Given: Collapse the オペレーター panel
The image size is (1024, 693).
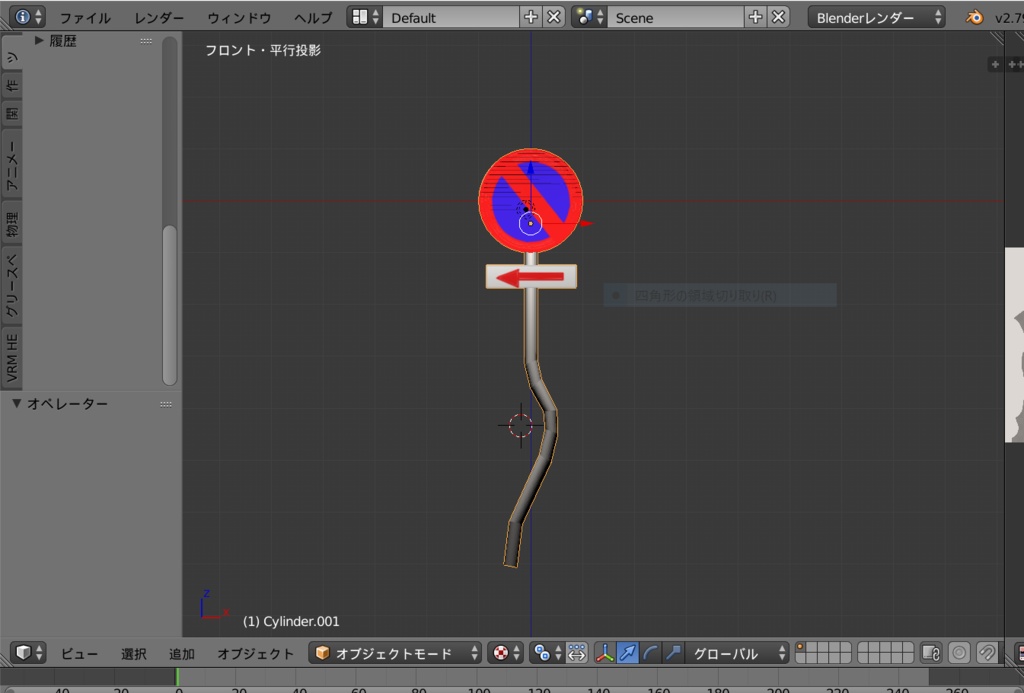Looking at the screenshot, I should click(x=16, y=404).
